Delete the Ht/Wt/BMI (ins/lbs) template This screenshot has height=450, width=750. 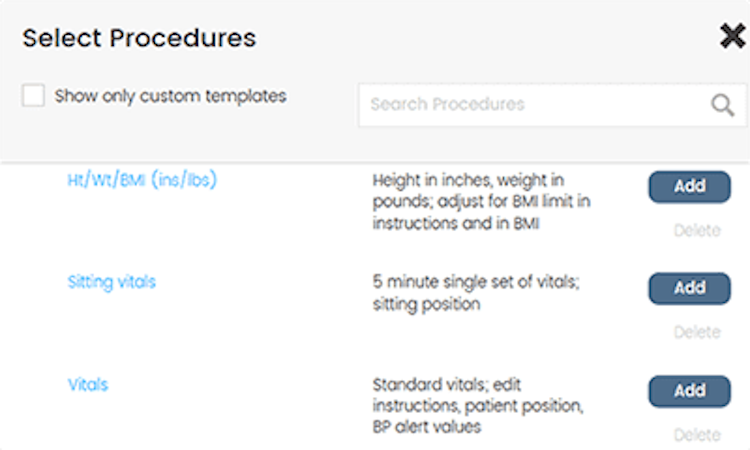[696, 231]
